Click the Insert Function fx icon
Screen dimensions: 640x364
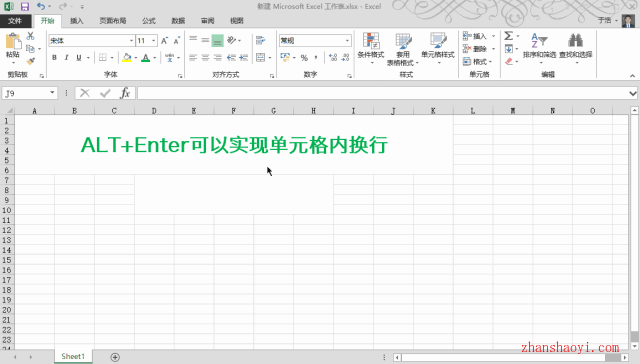(125, 93)
